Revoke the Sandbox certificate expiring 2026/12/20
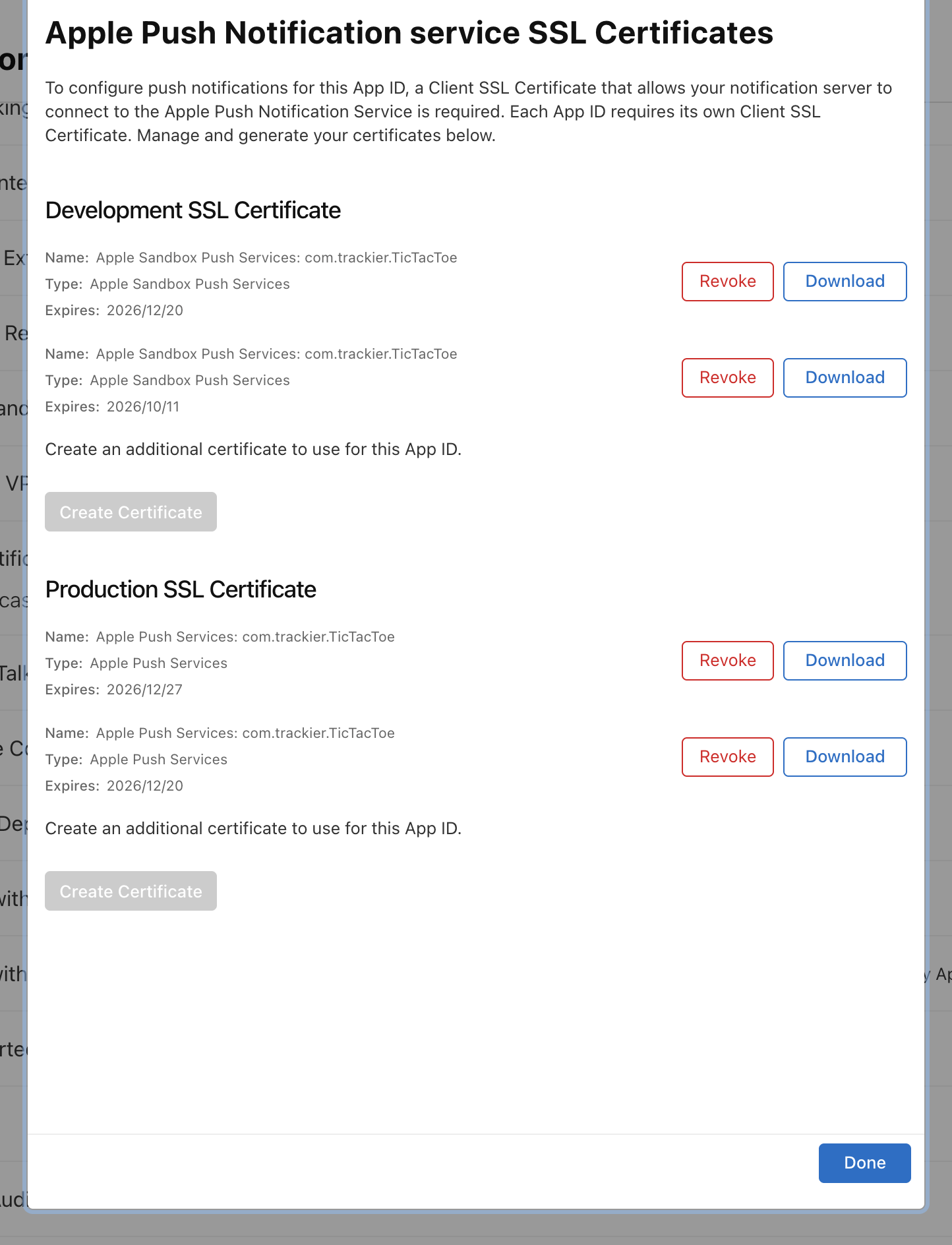This screenshot has width=952, height=1245. click(727, 282)
